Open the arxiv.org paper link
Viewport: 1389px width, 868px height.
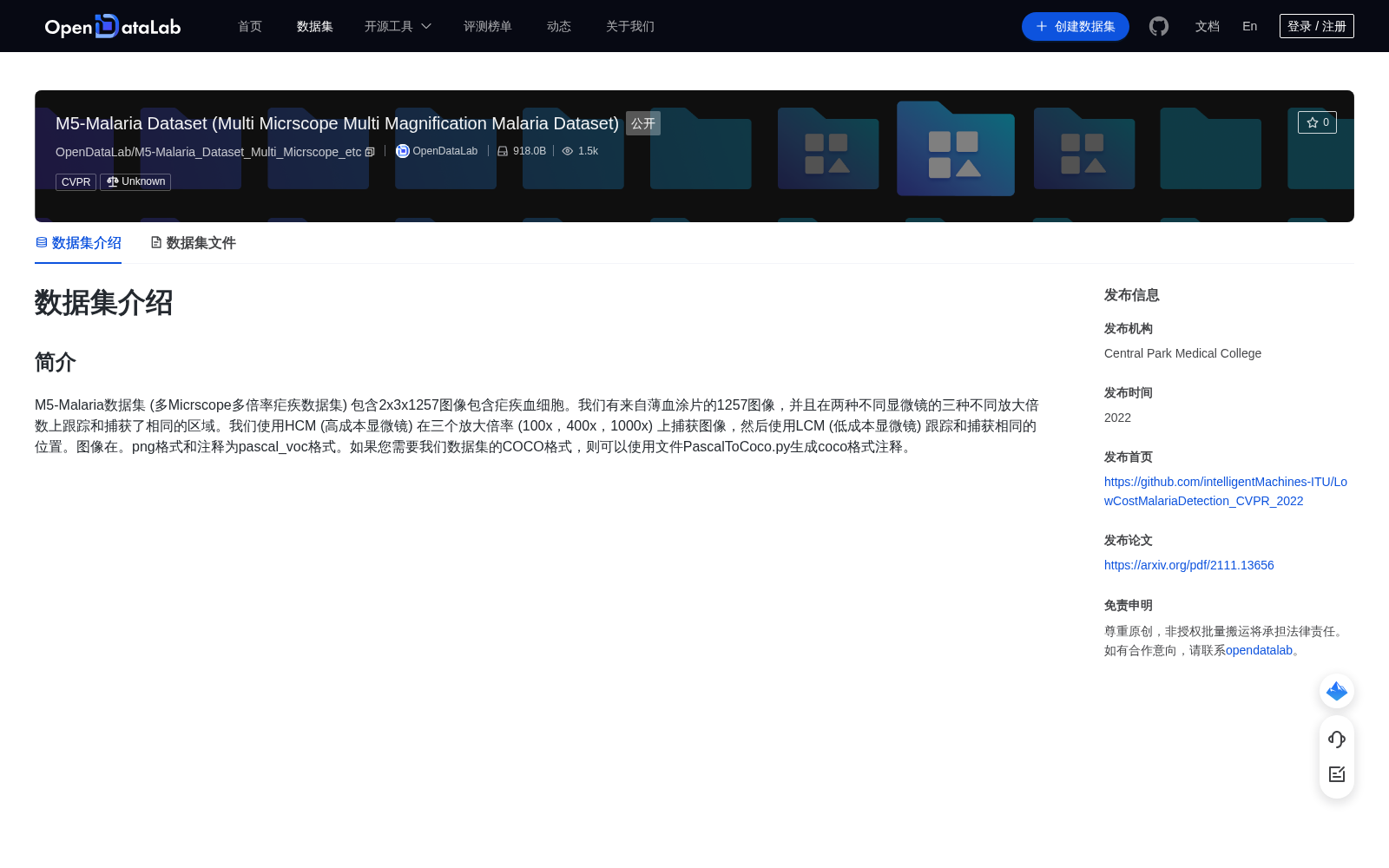[1189, 565]
